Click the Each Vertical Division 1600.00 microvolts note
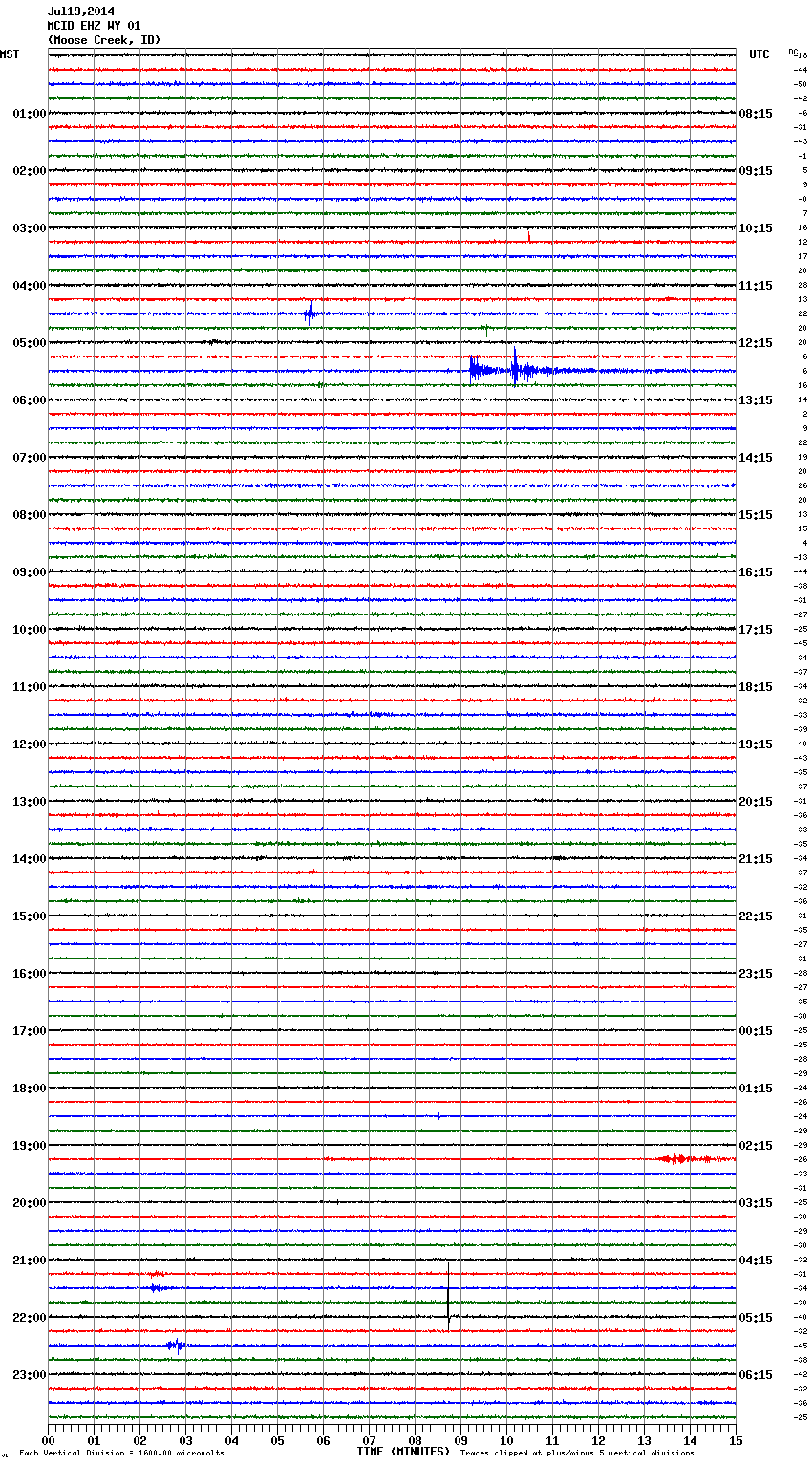Image resolution: width=812 pixels, height=1466 pixels. 121,1454
